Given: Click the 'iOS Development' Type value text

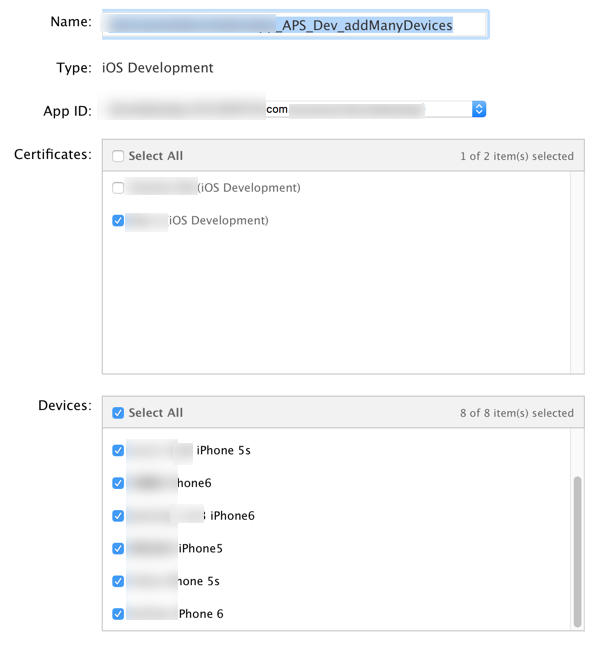Looking at the screenshot, I should pos(158,68).
